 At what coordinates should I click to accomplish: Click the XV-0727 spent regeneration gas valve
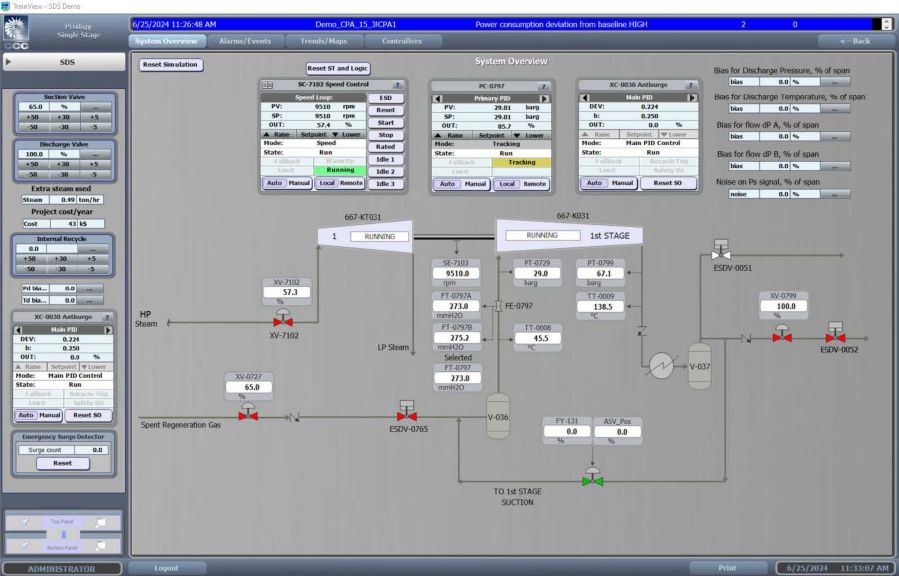point(248,412)
